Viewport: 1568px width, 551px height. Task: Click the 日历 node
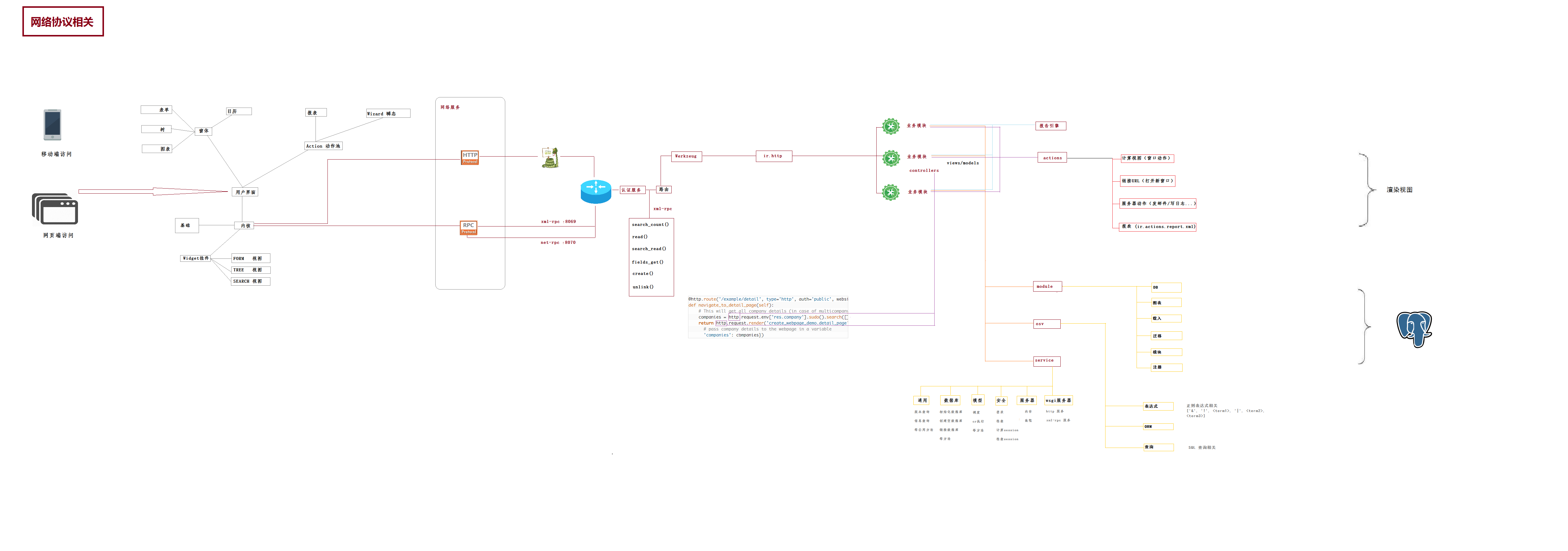pos(239,111)
